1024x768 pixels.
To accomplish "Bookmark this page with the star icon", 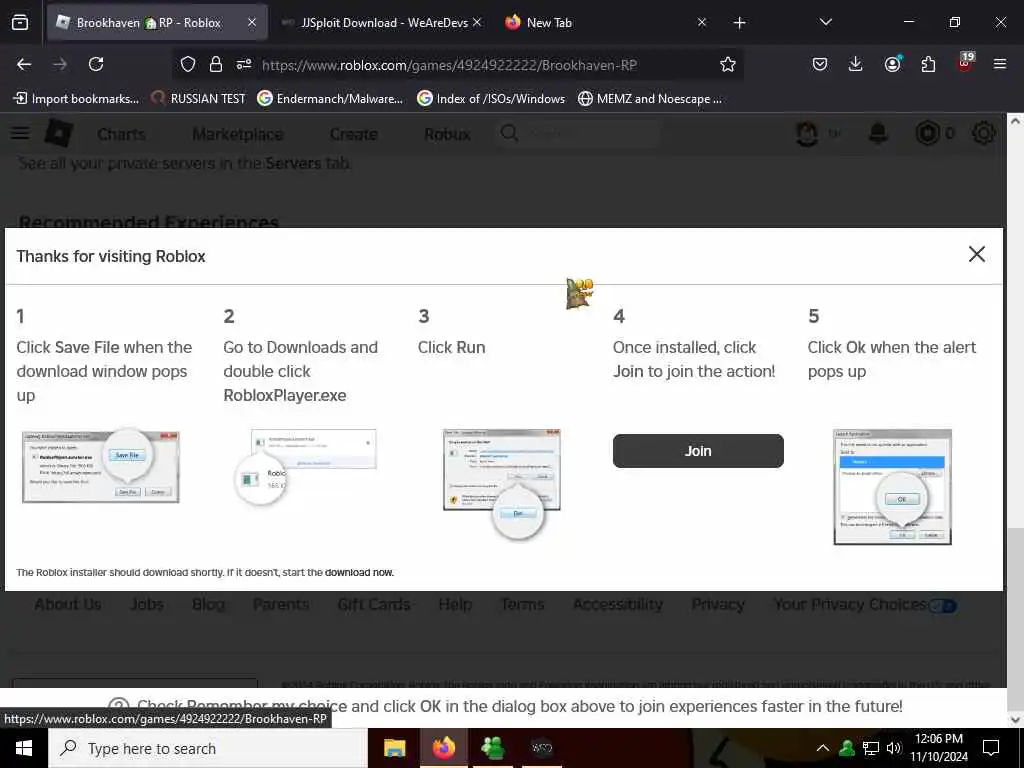I will (x=728, y=64).
